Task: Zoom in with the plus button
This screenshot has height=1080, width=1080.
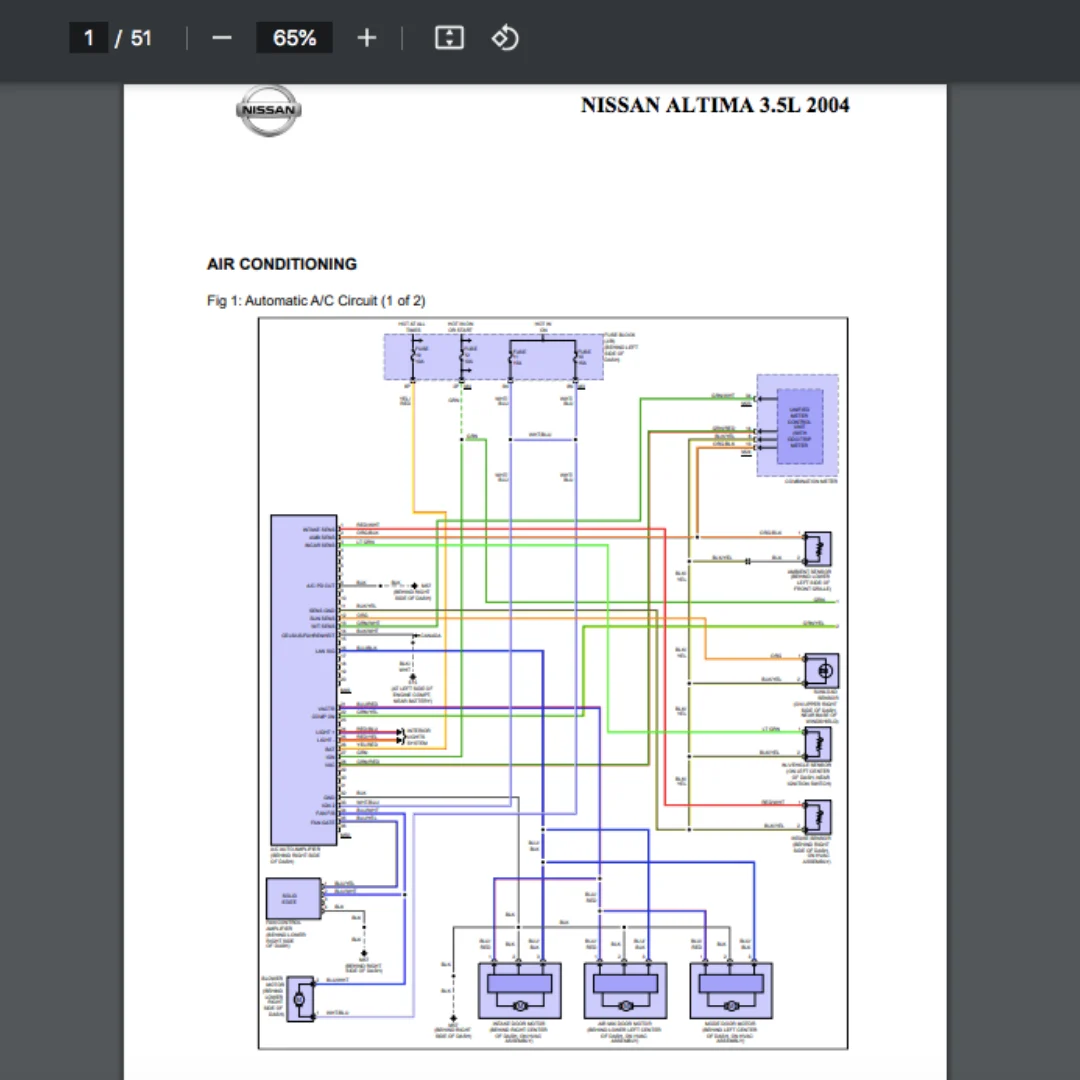Action: coord(367,38)
